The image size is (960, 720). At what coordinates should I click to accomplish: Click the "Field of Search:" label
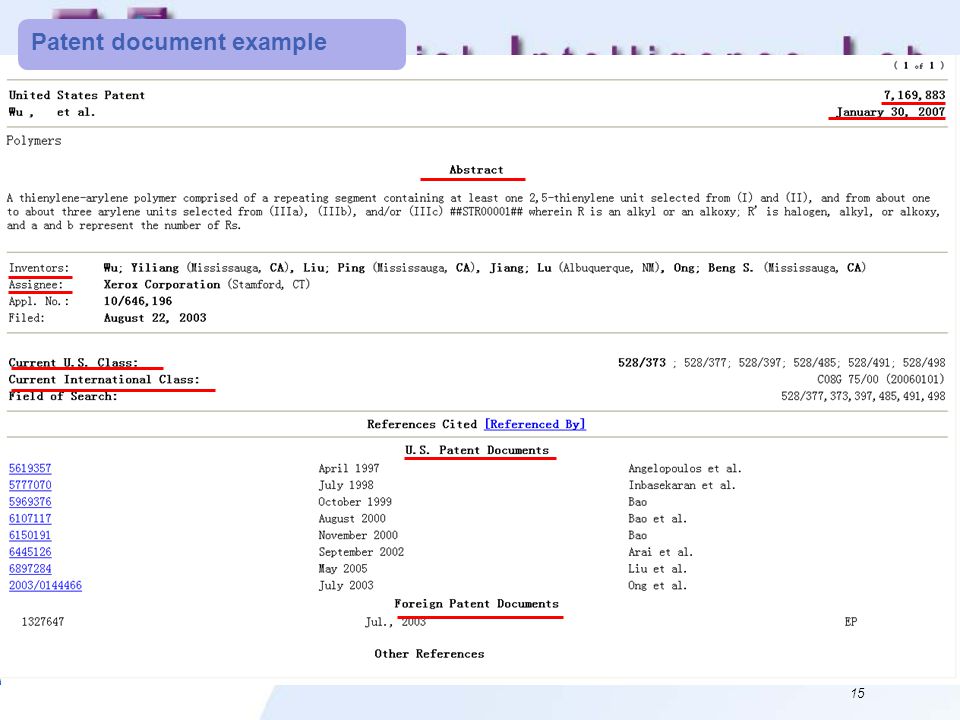pyautogui.click(x=63, y=396)
